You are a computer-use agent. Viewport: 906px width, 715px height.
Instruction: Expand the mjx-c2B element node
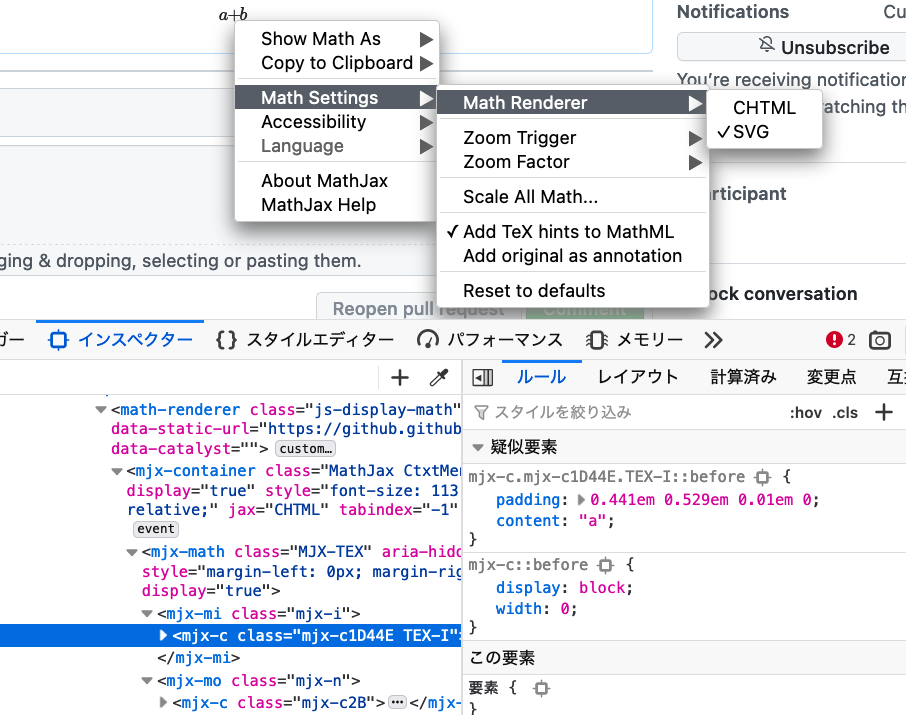click(163, 703)
